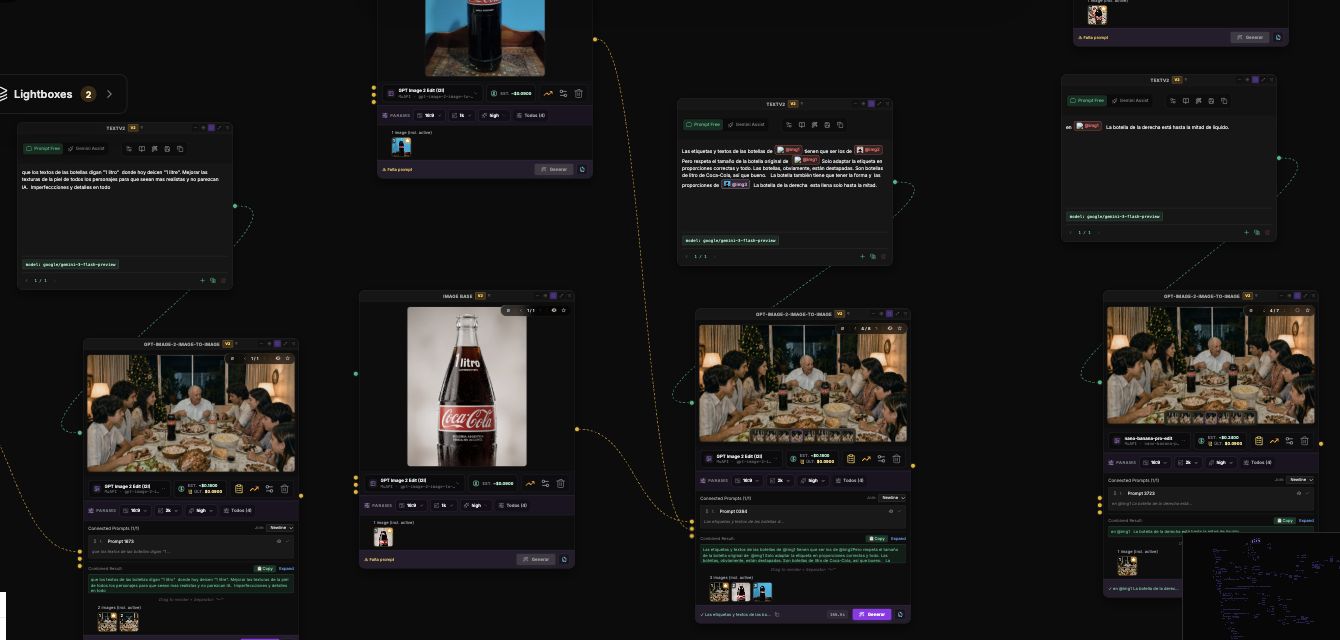Click copy icon beside purple Generar button
Viewport: 1340px width, 640px height.
[900, 614]
